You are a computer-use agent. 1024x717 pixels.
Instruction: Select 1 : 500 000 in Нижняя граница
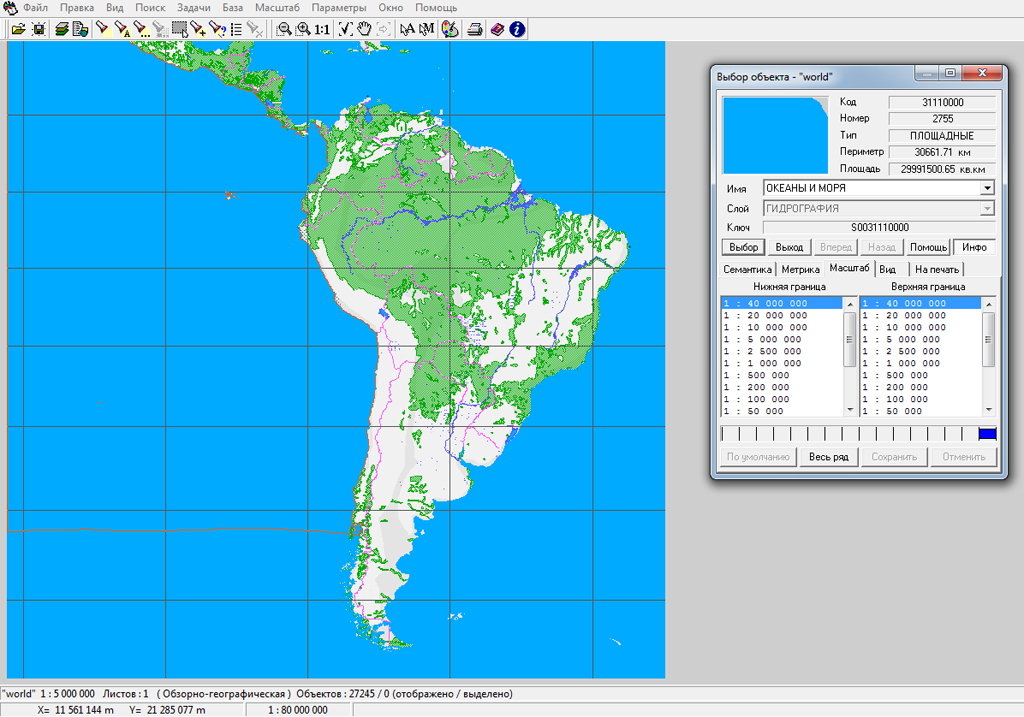point(782,375)
